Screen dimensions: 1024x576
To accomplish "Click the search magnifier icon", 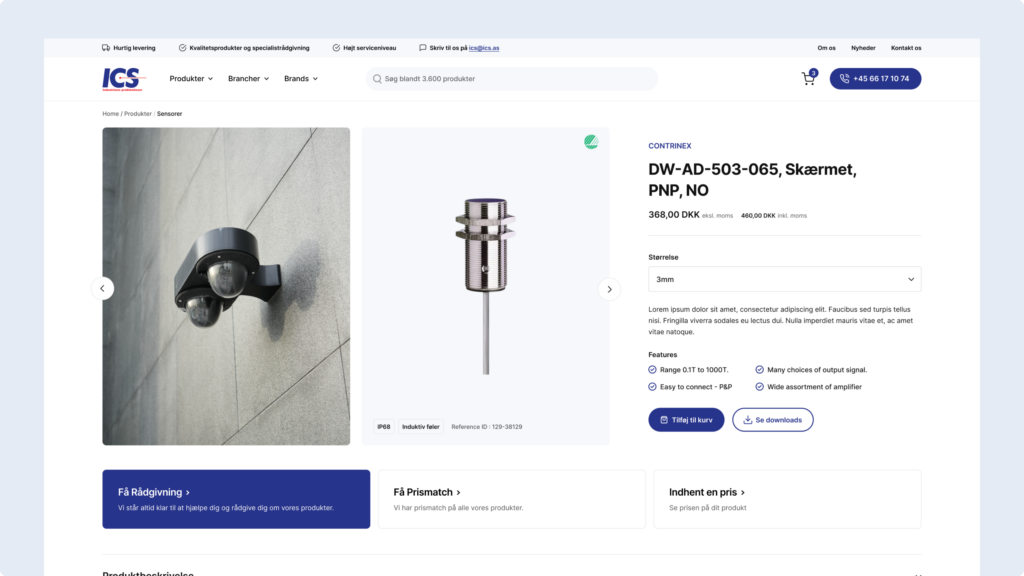I will [377, 79].
